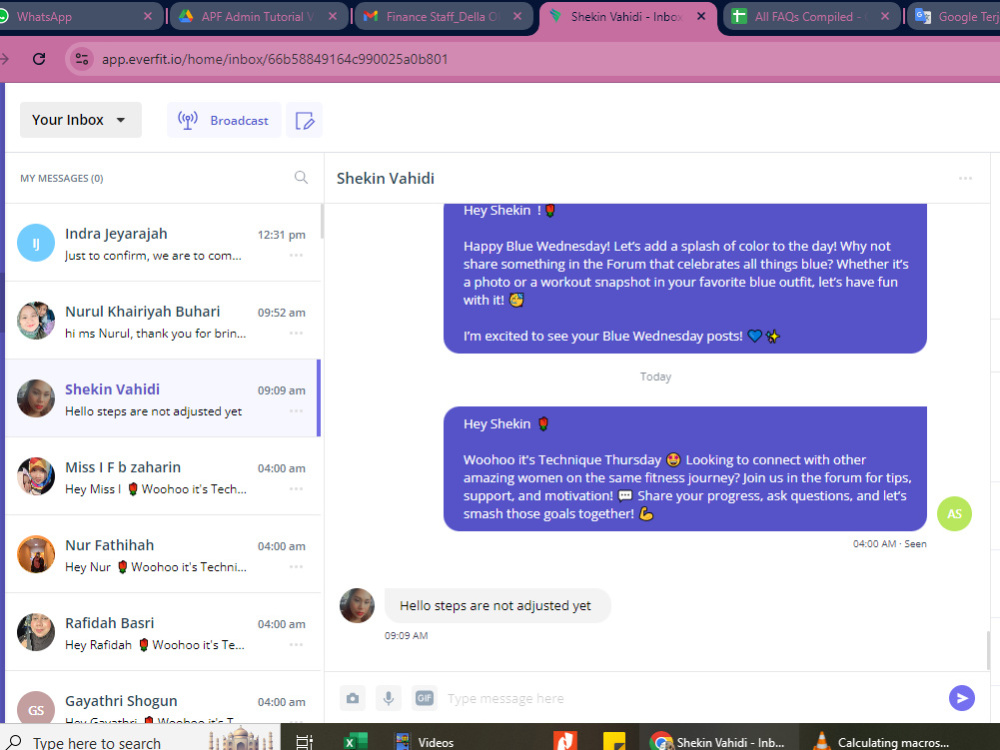Search messages with the magnifier icon

pos(301,177)
